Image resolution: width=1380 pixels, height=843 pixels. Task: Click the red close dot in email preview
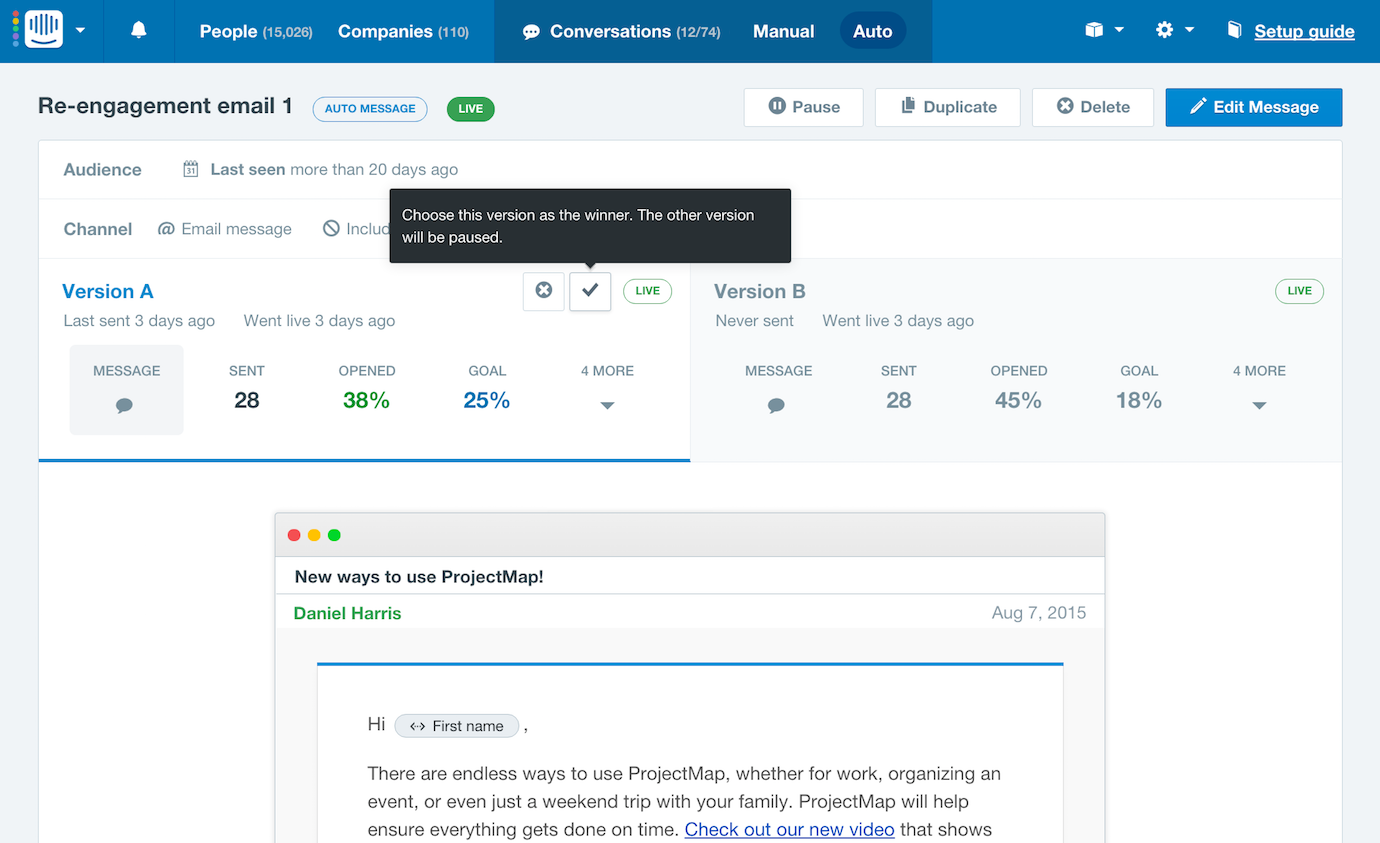tap(294, 535)
